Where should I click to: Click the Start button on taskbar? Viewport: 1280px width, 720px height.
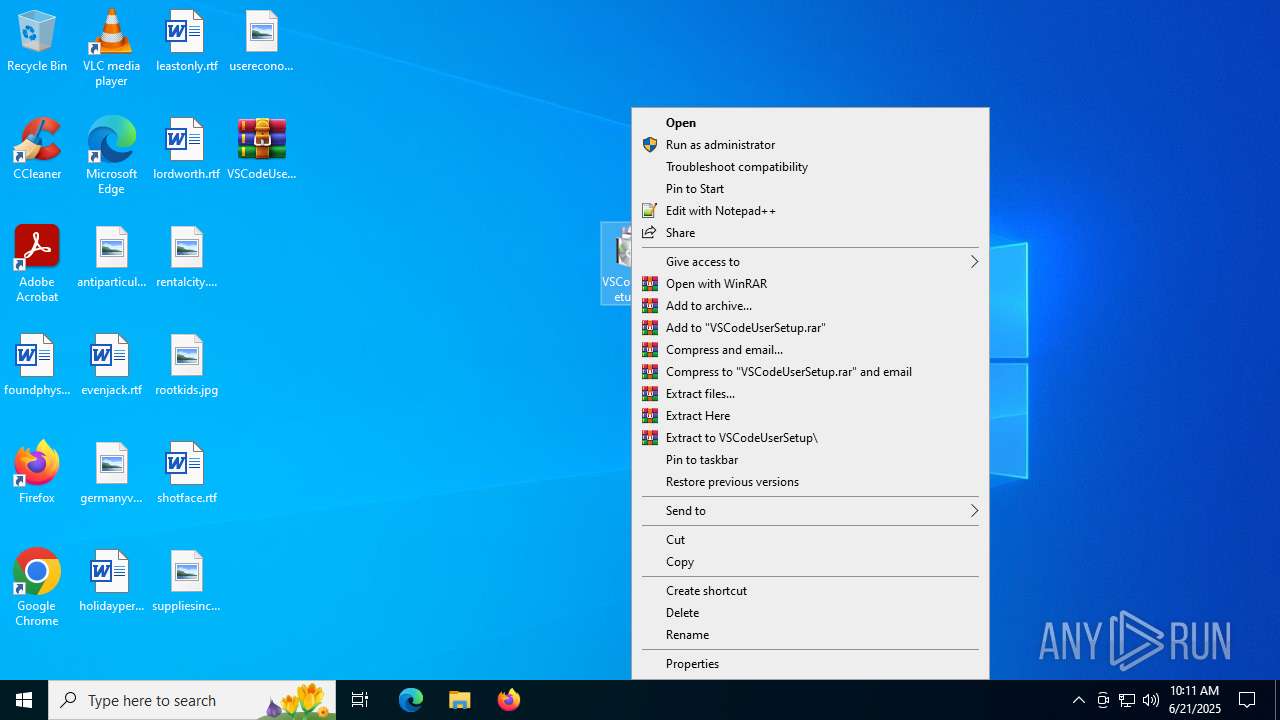coord(24,700)
